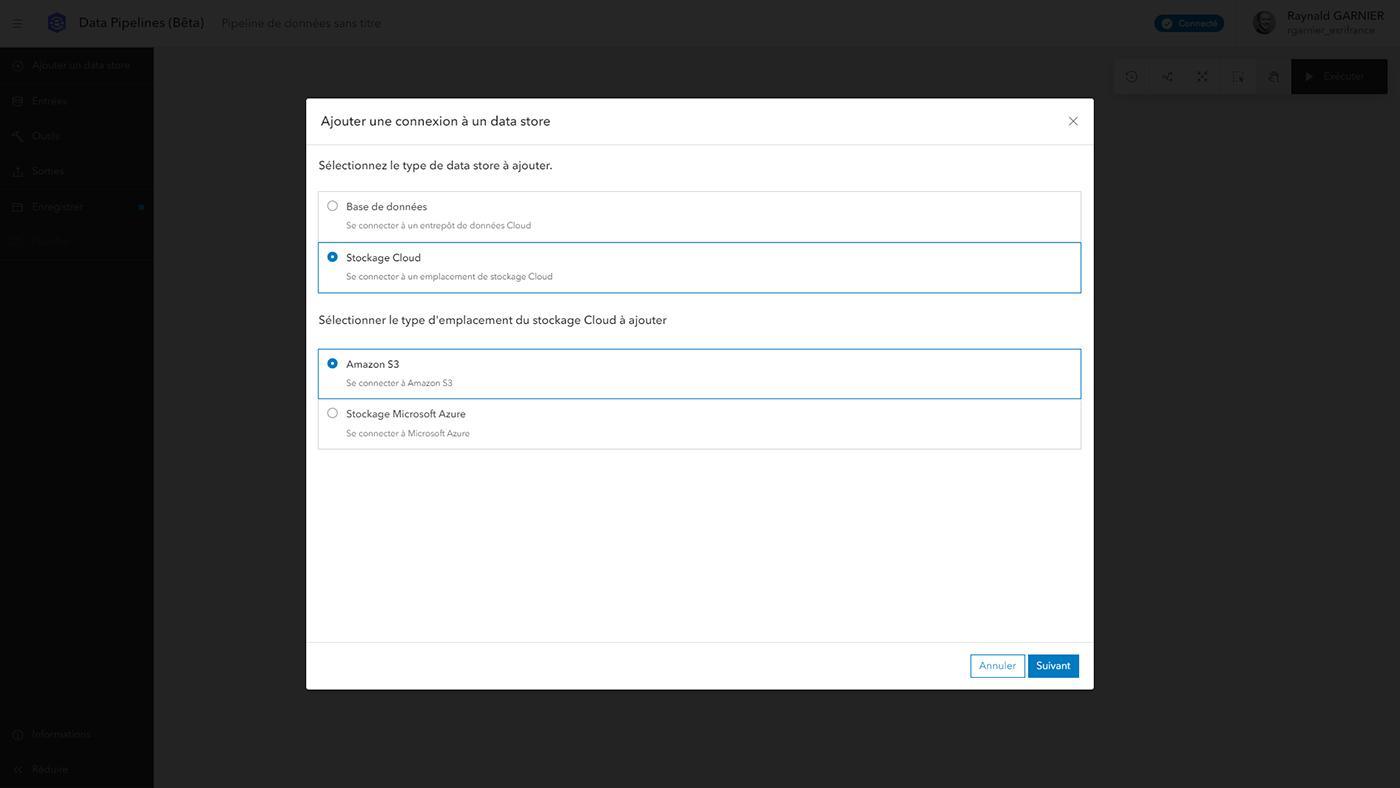The image size is (1400, 788).
Task: Open the Sorties sidebar panel
Action: [77, 171]
